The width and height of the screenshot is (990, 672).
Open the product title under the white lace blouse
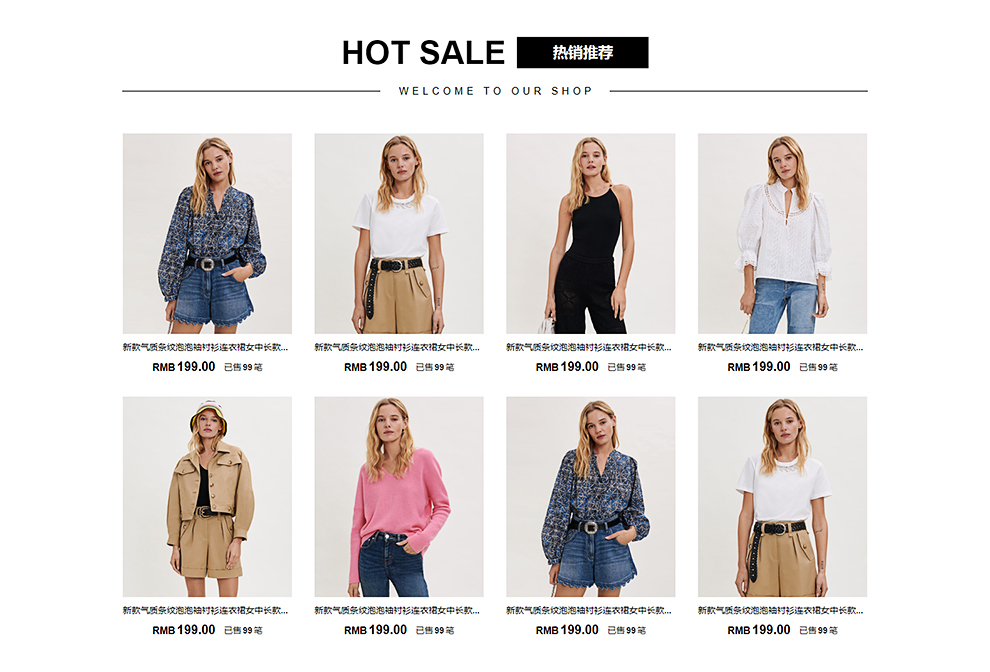point(780,347)
